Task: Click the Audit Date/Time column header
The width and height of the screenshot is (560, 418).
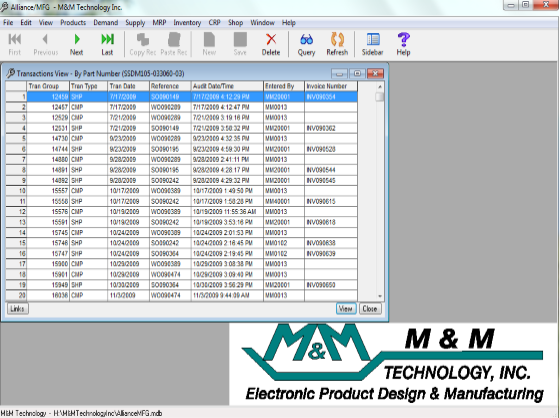Action: tap(227, 86)
